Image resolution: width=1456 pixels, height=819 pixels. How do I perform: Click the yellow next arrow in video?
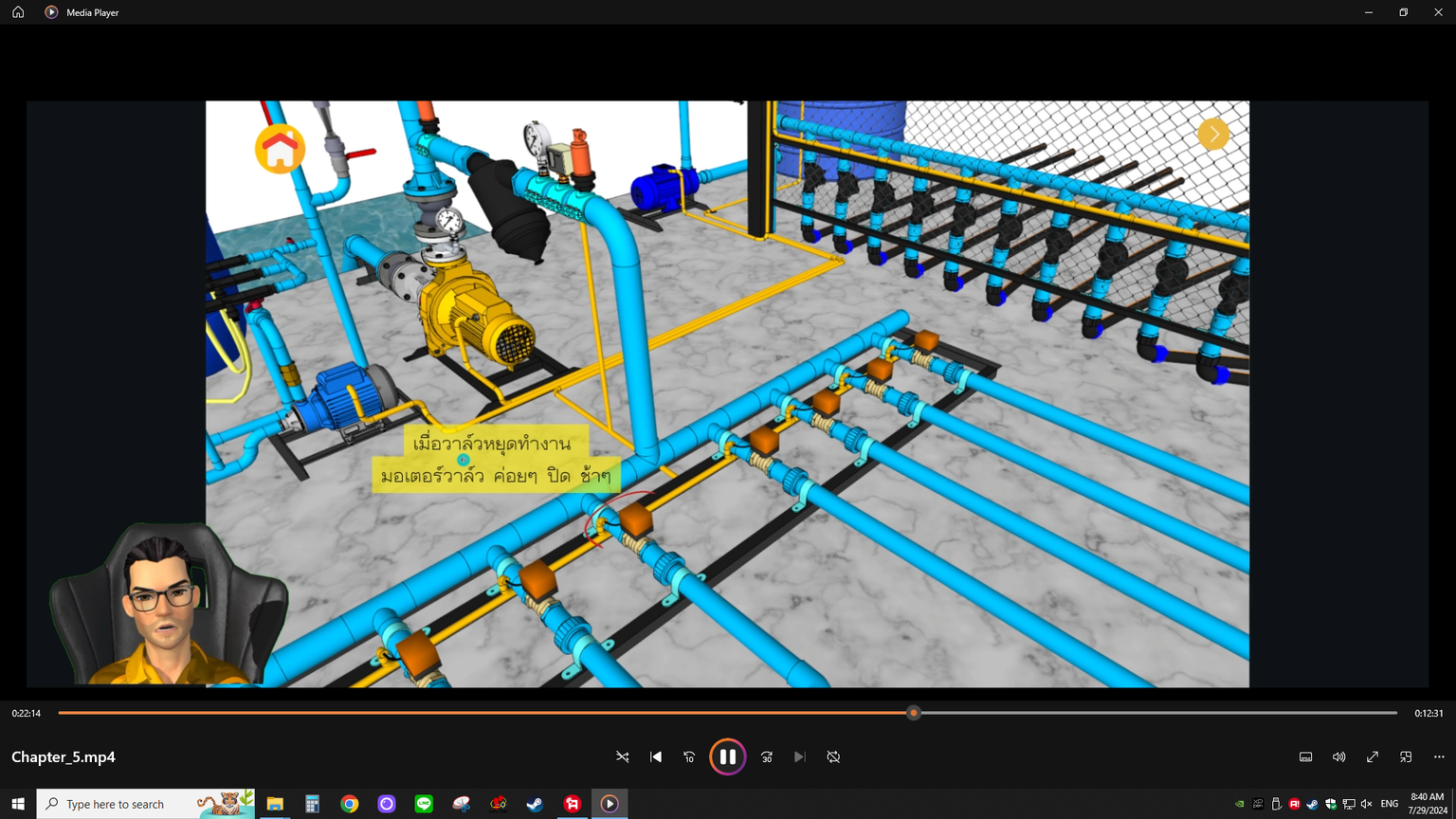point(1213,134)
